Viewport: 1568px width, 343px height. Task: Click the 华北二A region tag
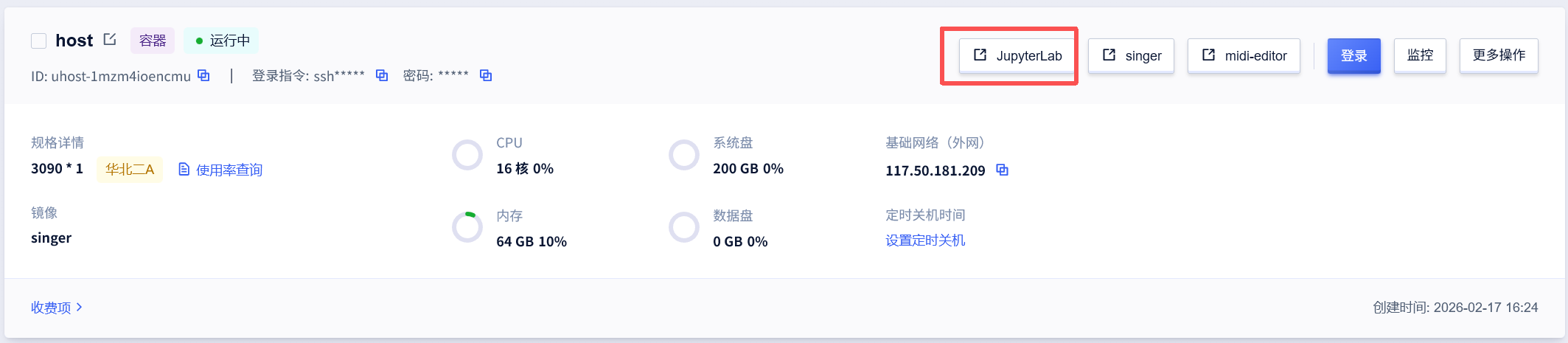click(x=130, y=170)
